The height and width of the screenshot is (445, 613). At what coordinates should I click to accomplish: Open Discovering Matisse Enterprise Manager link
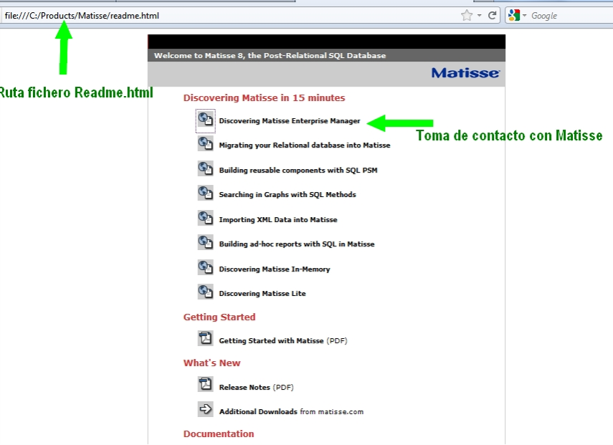289,121
